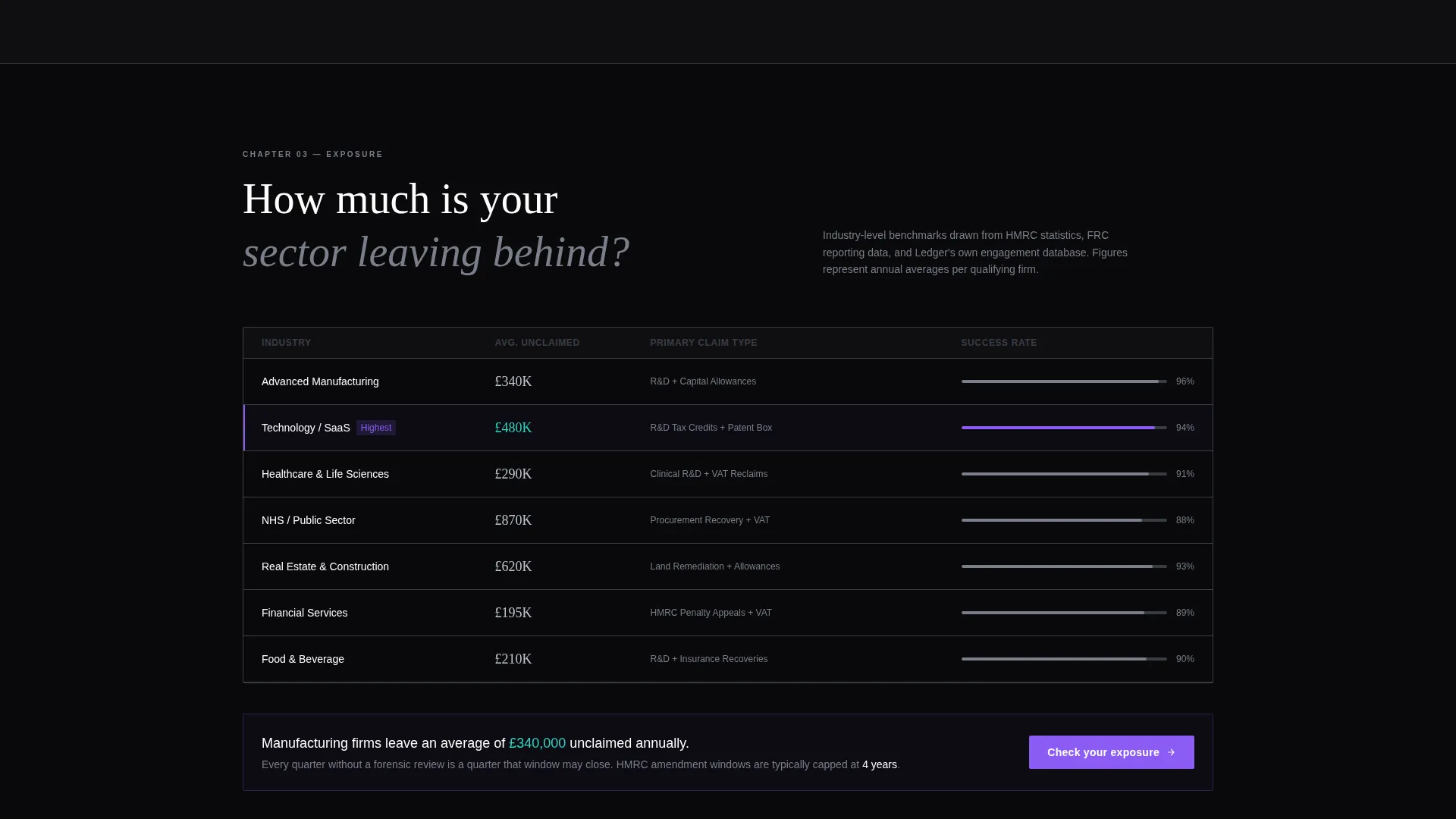Screen dimensions: 1456x819
Task: Select the Advanced Manufacturing row
Action: click(x=728, y=381)
